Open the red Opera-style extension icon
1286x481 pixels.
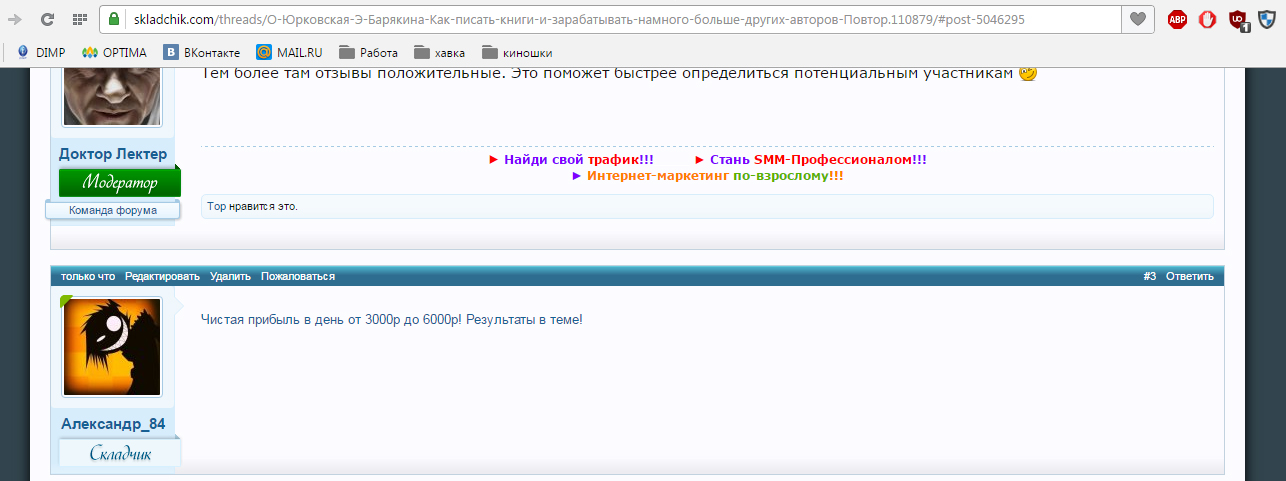1207,19
